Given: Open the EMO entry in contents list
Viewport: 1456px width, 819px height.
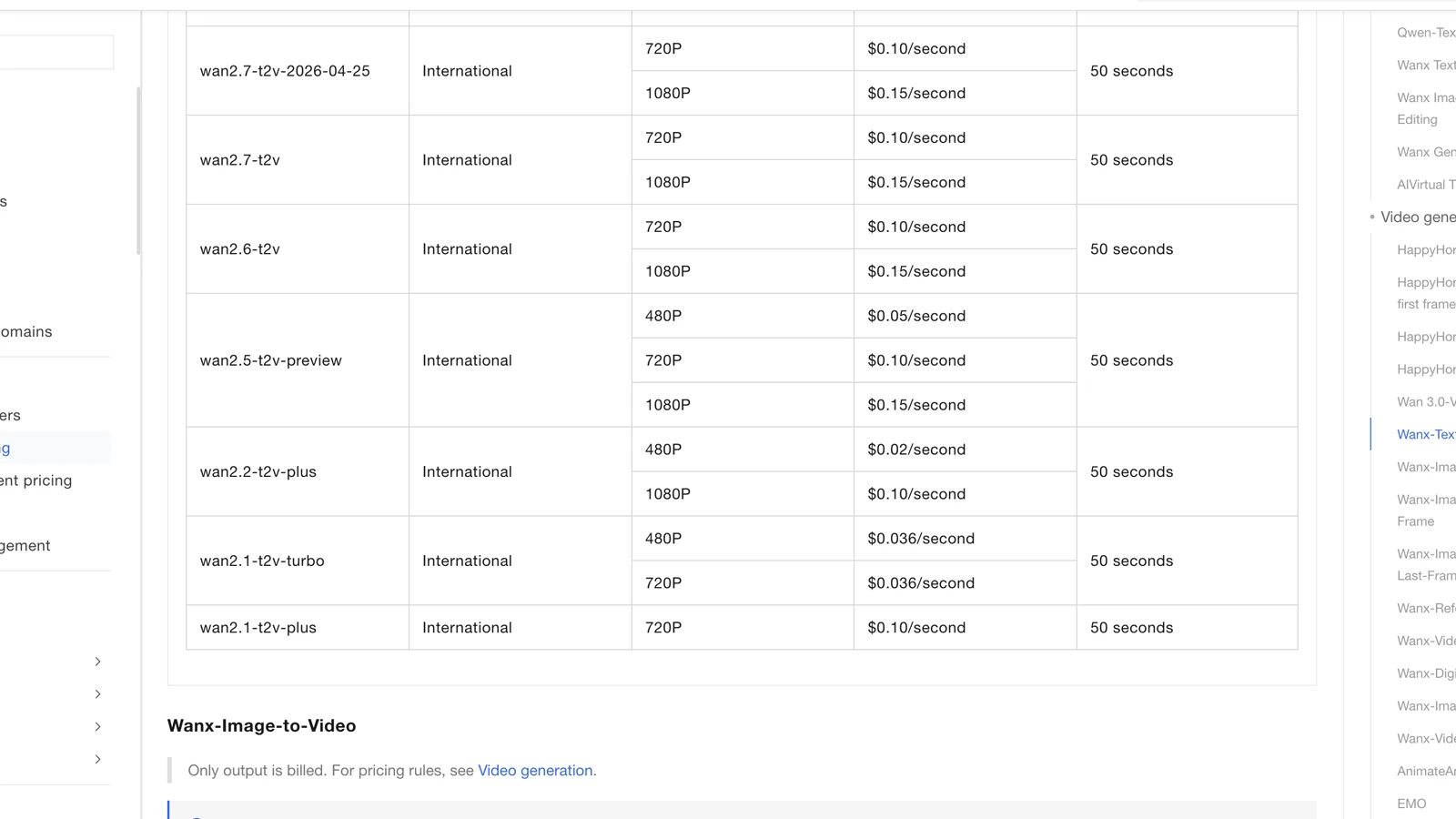Looking at the screenshot, I should pos(1411,804).
